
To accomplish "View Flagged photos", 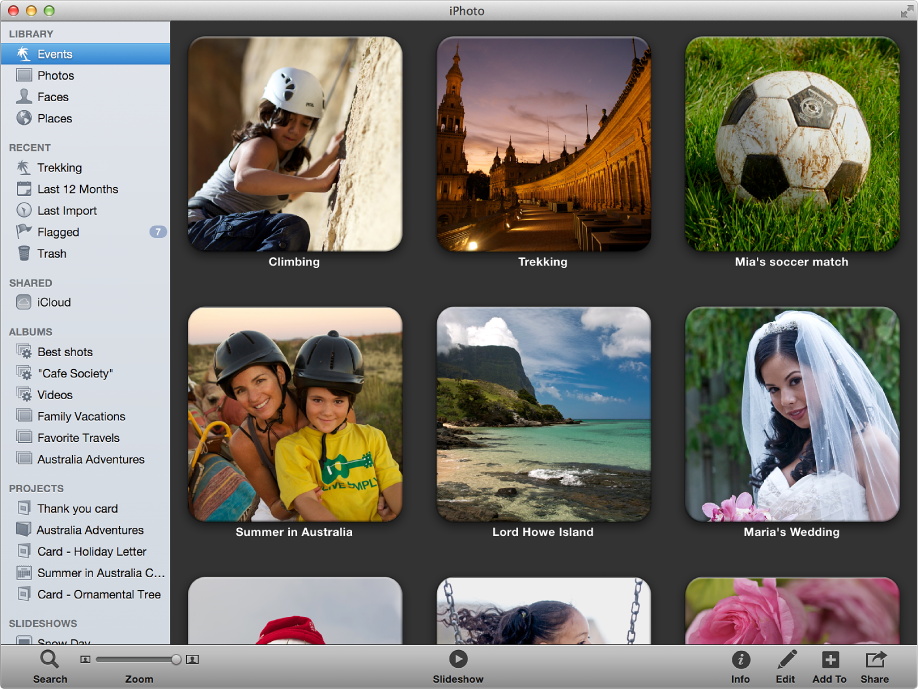I will [x=58, y=231].
